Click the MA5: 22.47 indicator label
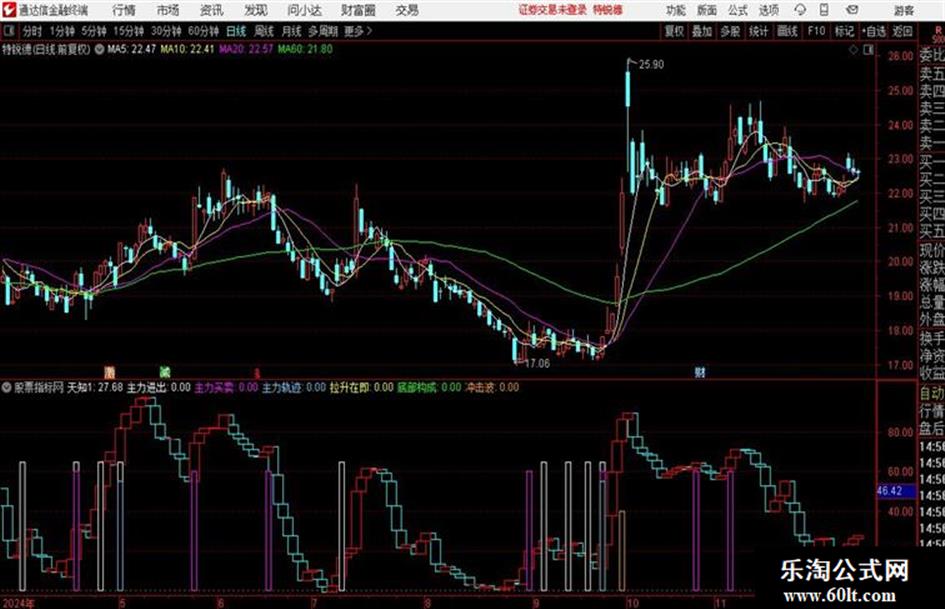This screenshot has height=609, width=945. pos(132,49)
